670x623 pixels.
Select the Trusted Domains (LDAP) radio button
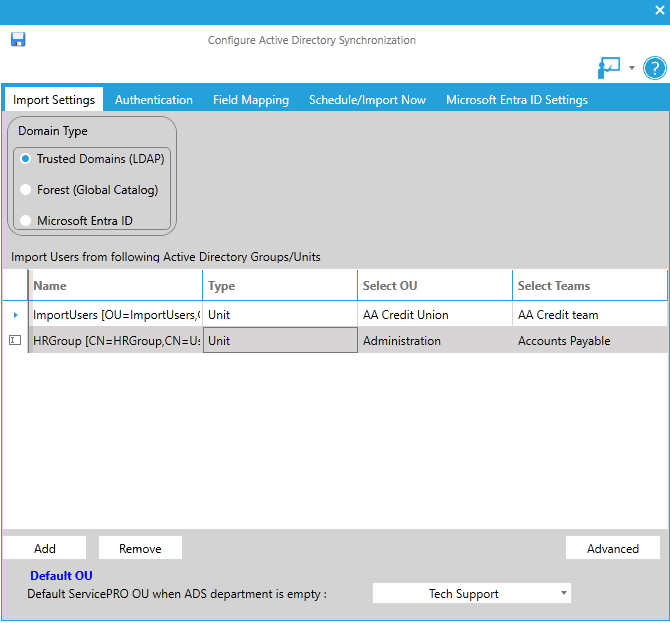(26, 159)
